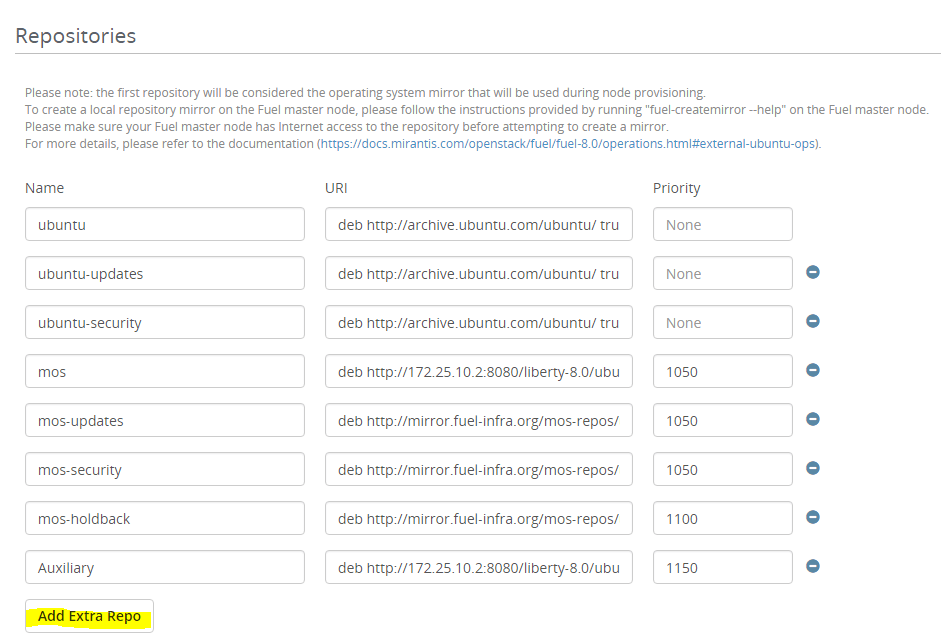Edit the Auxiliary repository name field
The image size is (941, 640).
point(165,568)
